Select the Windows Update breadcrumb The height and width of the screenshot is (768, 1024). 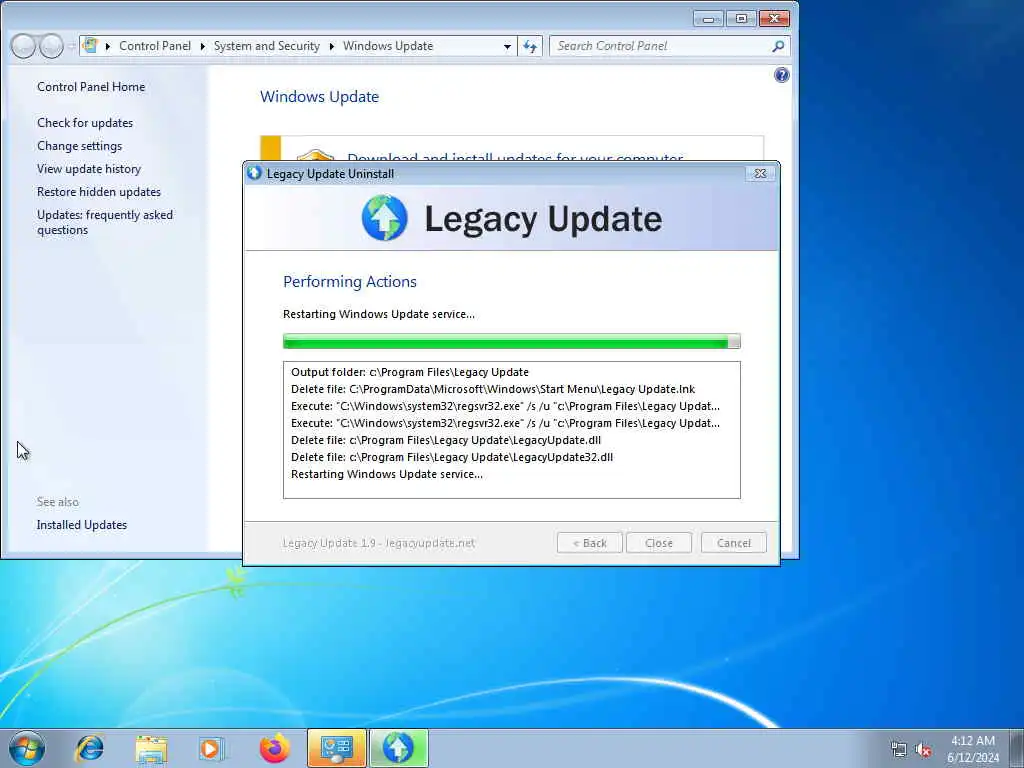pyautogui.click(x=388, y=46)
